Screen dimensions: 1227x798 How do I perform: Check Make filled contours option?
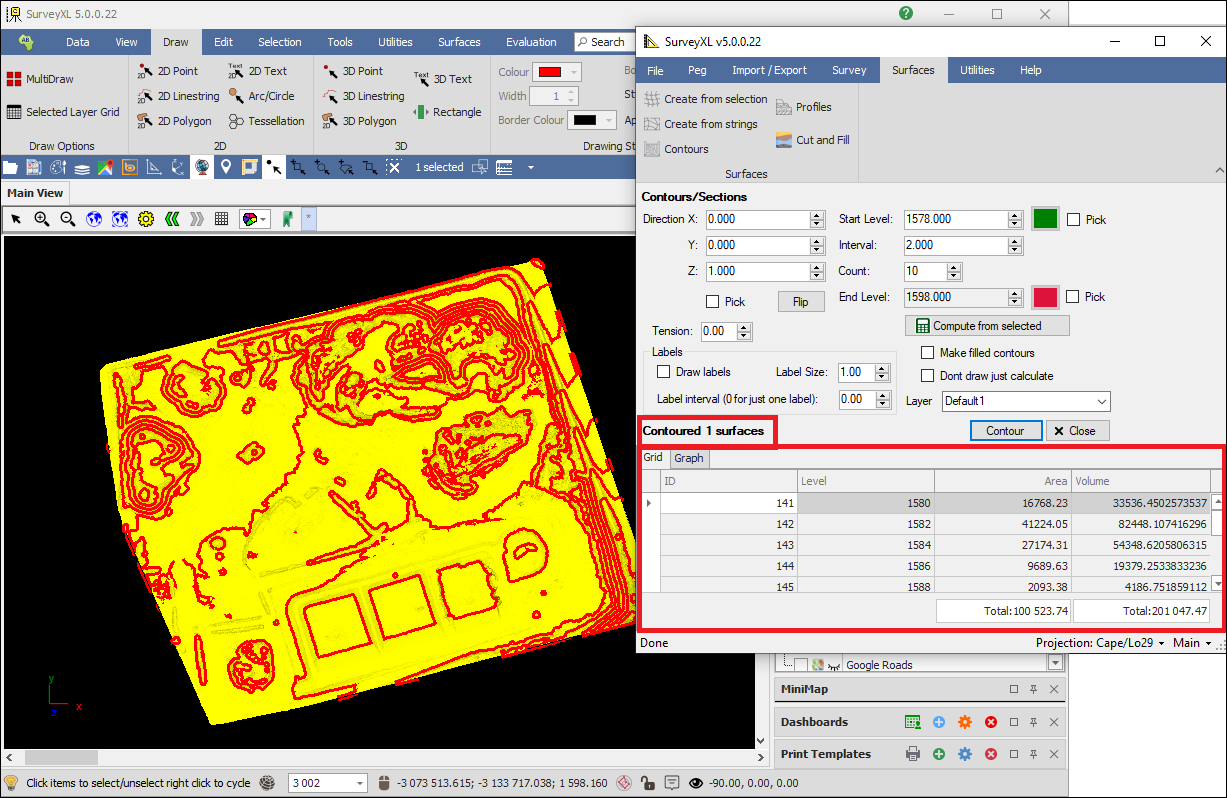927,353
